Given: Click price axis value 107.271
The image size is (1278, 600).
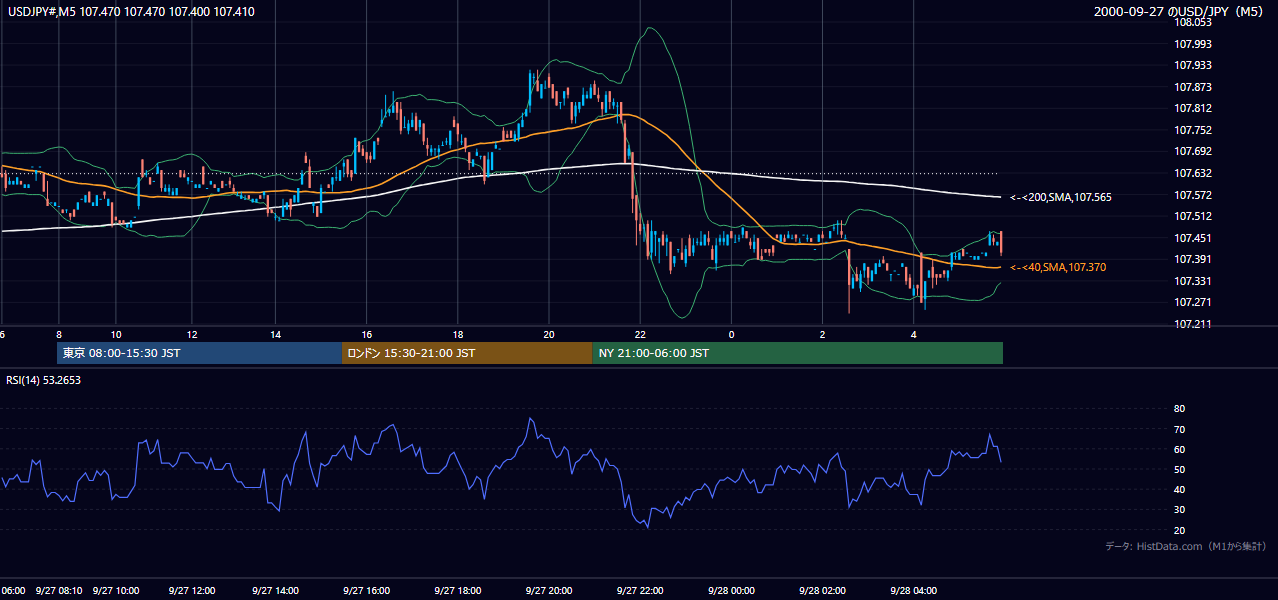Looking at the screenshot, I should coord(1193,302).
